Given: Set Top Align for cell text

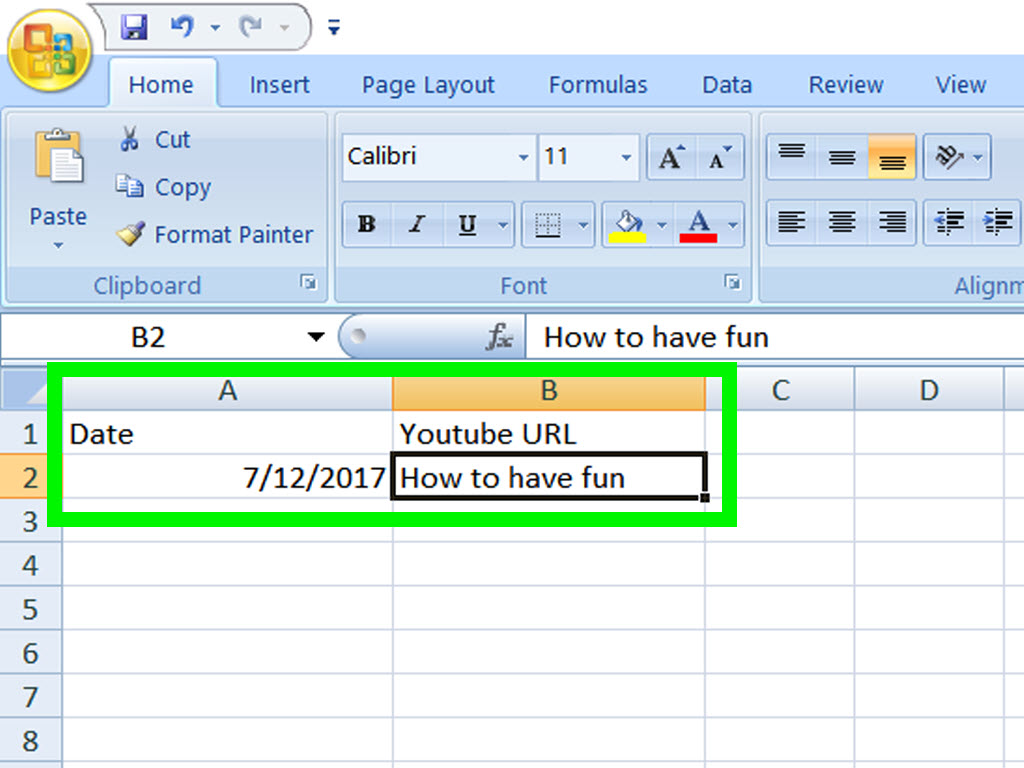Looking at the screenshot, I should pyautogui.click(x=792, y=157).
